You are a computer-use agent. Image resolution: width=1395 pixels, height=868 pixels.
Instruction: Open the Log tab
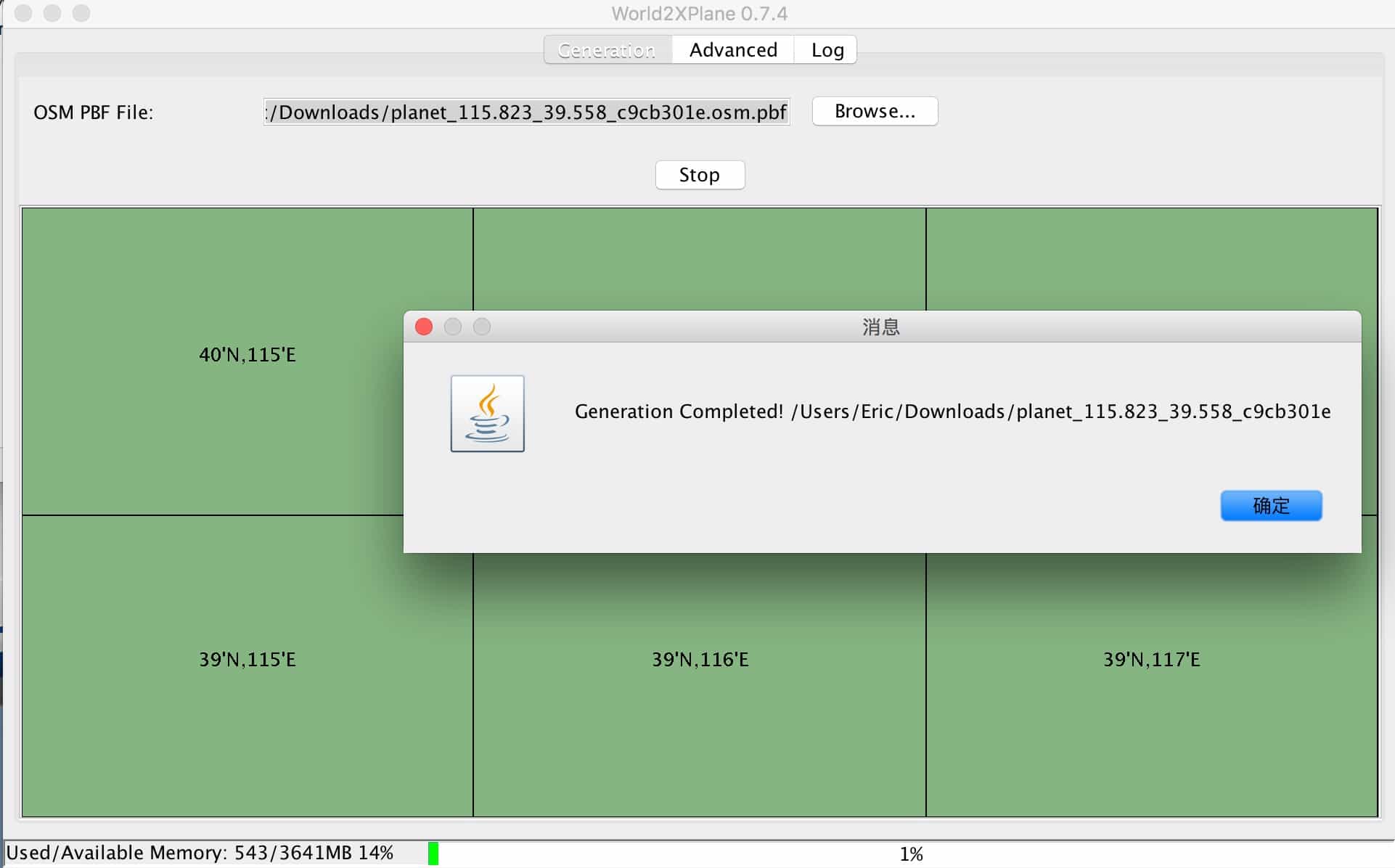click(x=827, y=50)
